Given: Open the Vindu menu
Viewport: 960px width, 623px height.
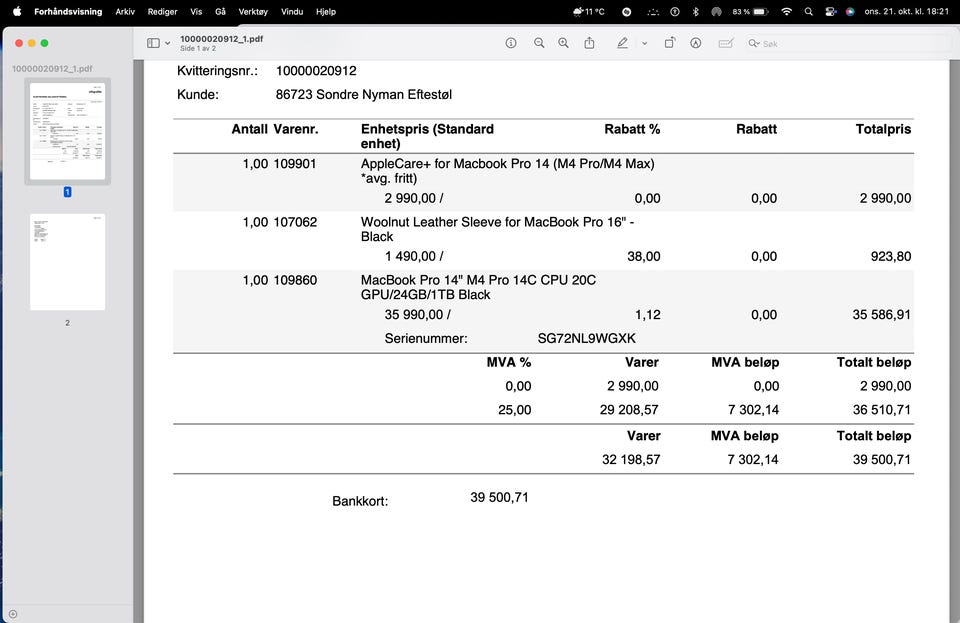Looking at the screenshot, I should [292, 12].
